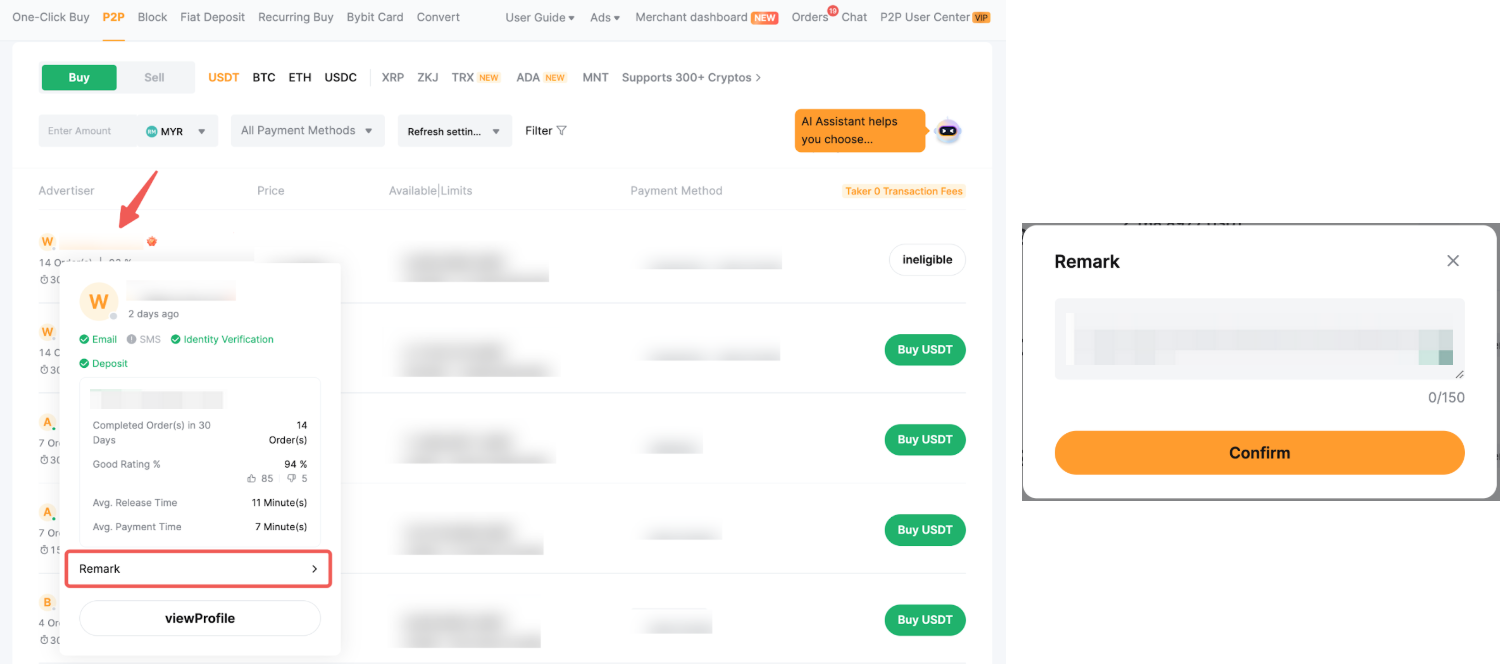
Task: Select the BTC crypto tab
Action: coord(264,78)
